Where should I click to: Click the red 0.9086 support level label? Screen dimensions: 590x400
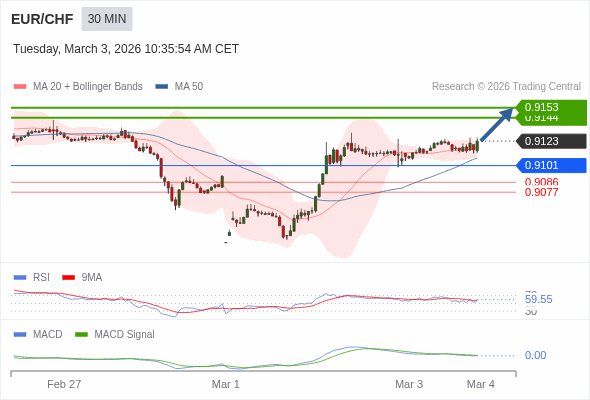tap(541, 182)
